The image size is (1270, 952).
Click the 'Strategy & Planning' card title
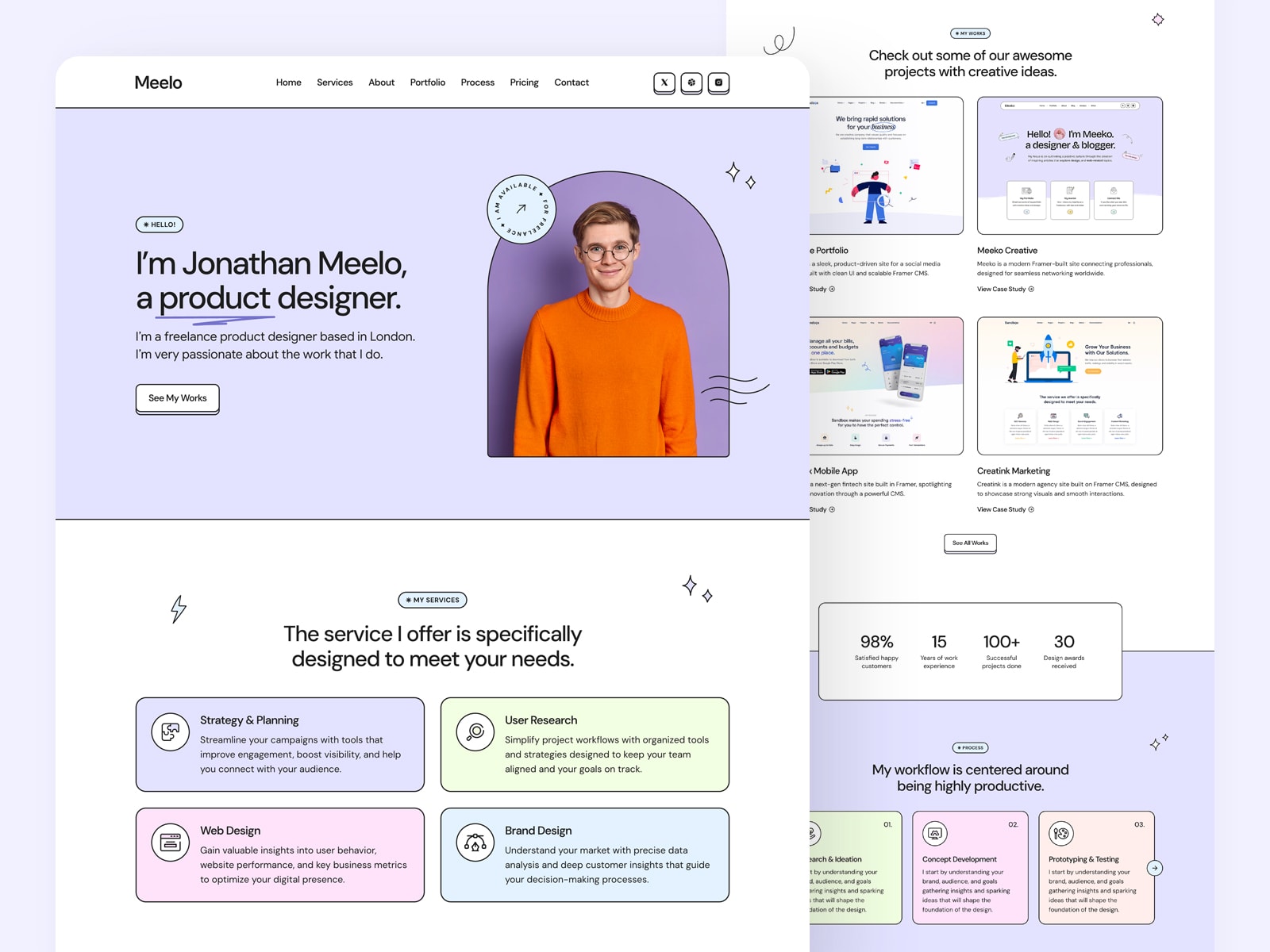[x=249, y=720]
